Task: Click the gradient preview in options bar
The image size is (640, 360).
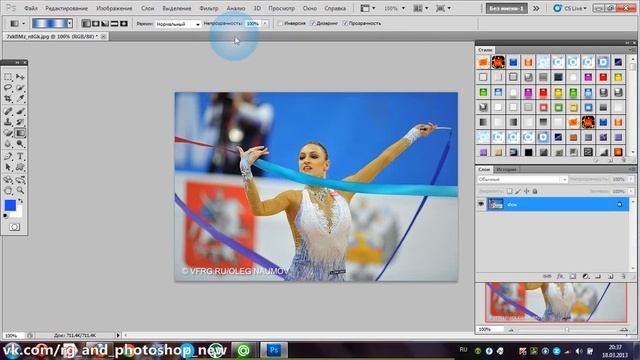Action: (x=49, y=24)
